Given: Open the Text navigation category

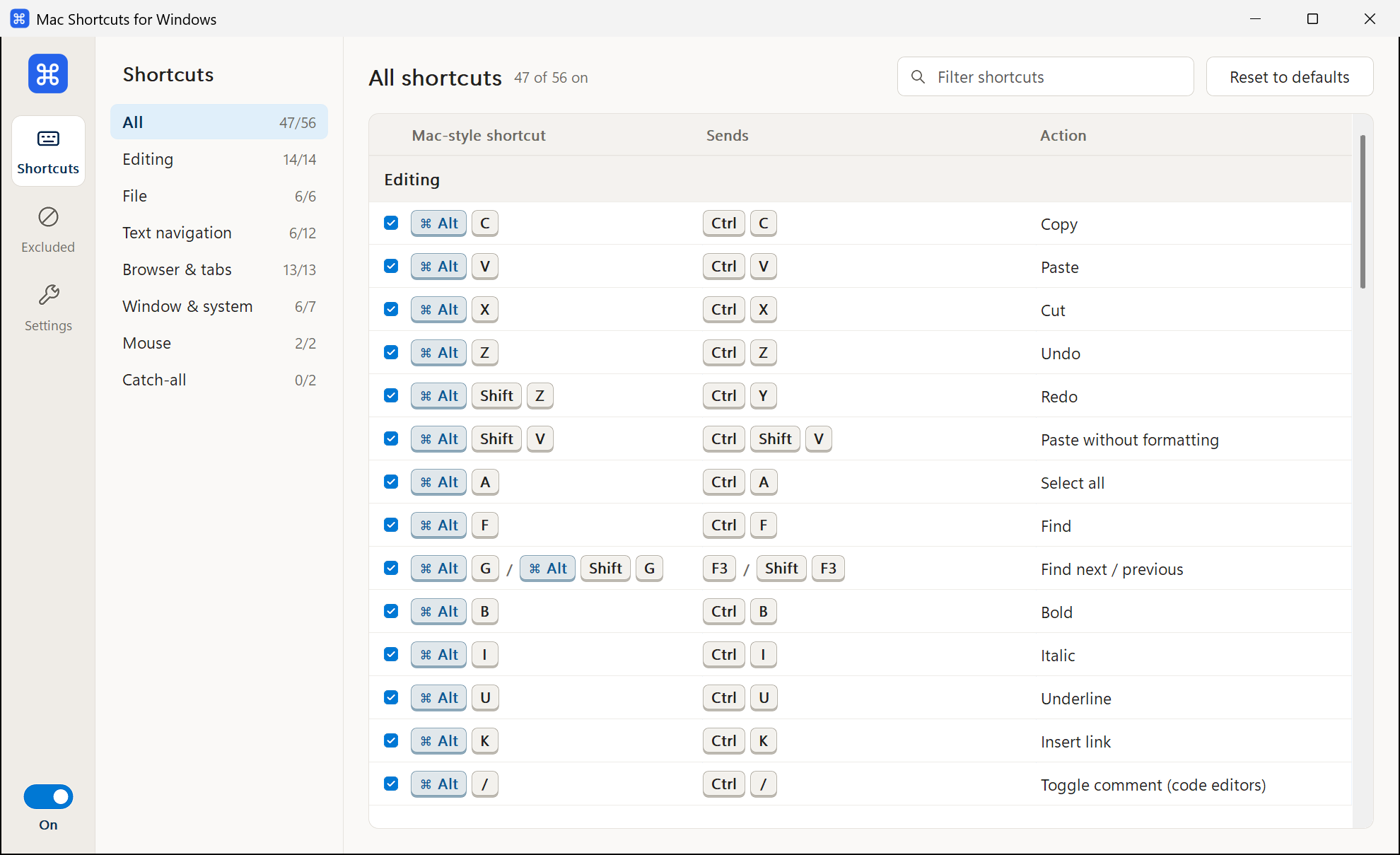Looking at the screenshot, I should [x=219, y=233].
